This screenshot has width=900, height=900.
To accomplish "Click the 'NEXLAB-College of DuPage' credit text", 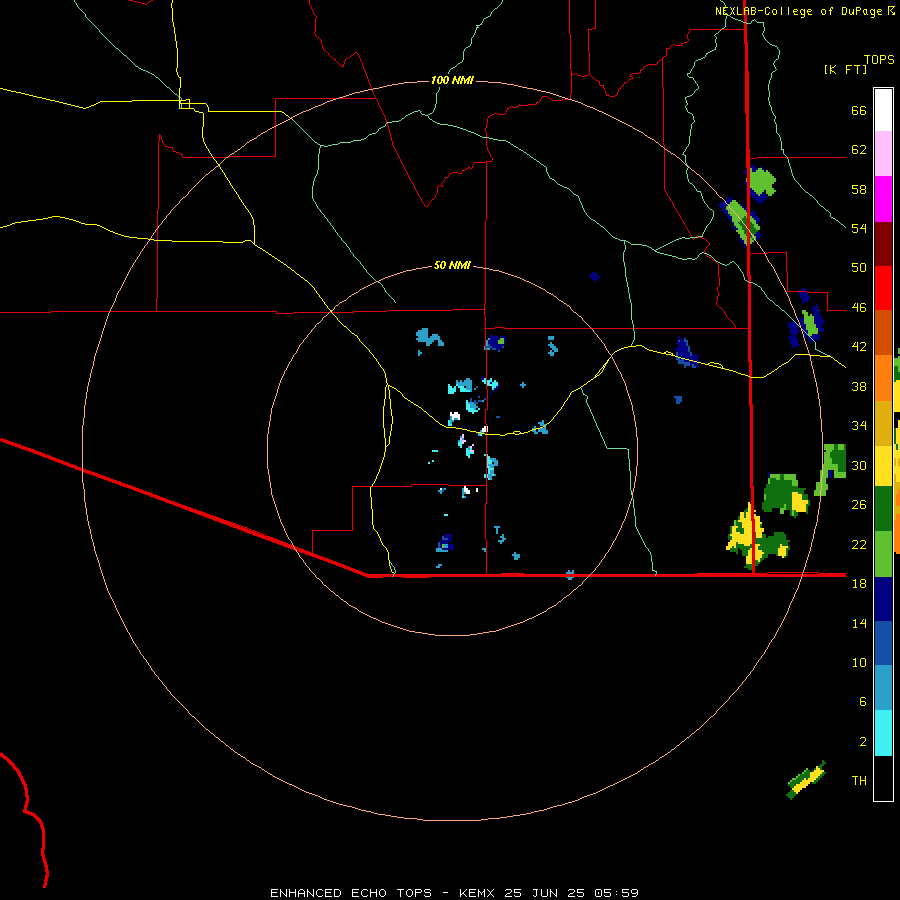I will (800, 11).
